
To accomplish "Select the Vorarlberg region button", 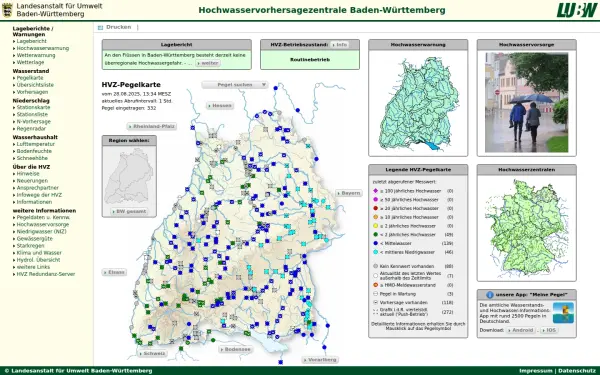I will pyautogui.click(x=320, y=360).
